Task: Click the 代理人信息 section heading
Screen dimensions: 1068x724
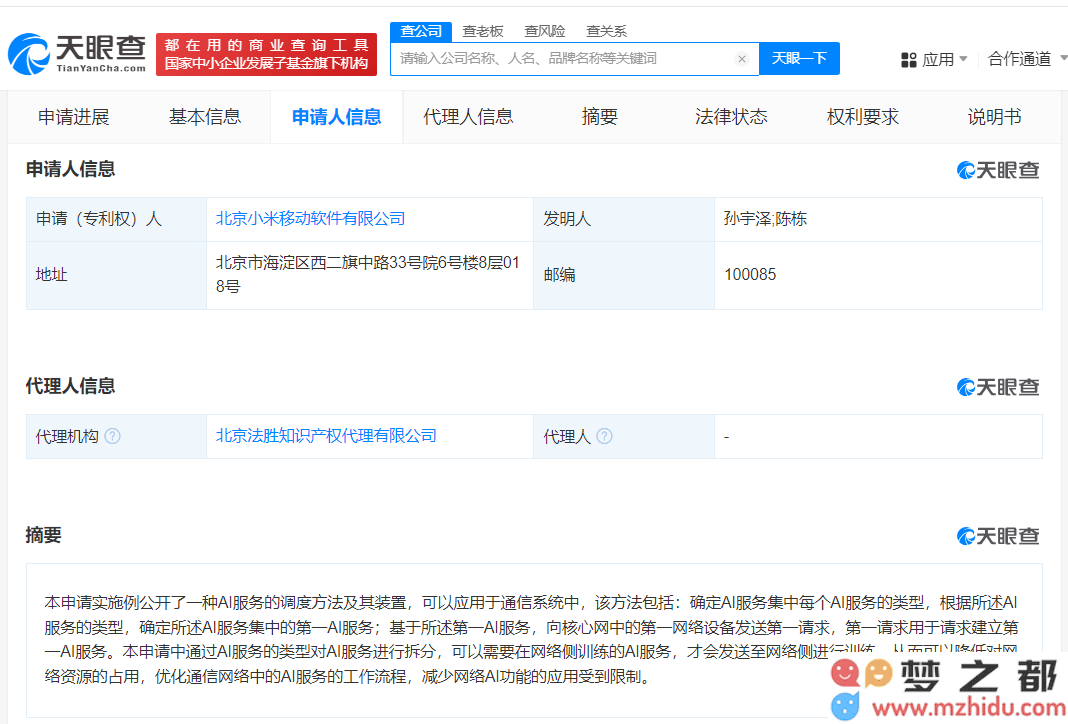Action: pyautogui.click(x=70, y=386)
